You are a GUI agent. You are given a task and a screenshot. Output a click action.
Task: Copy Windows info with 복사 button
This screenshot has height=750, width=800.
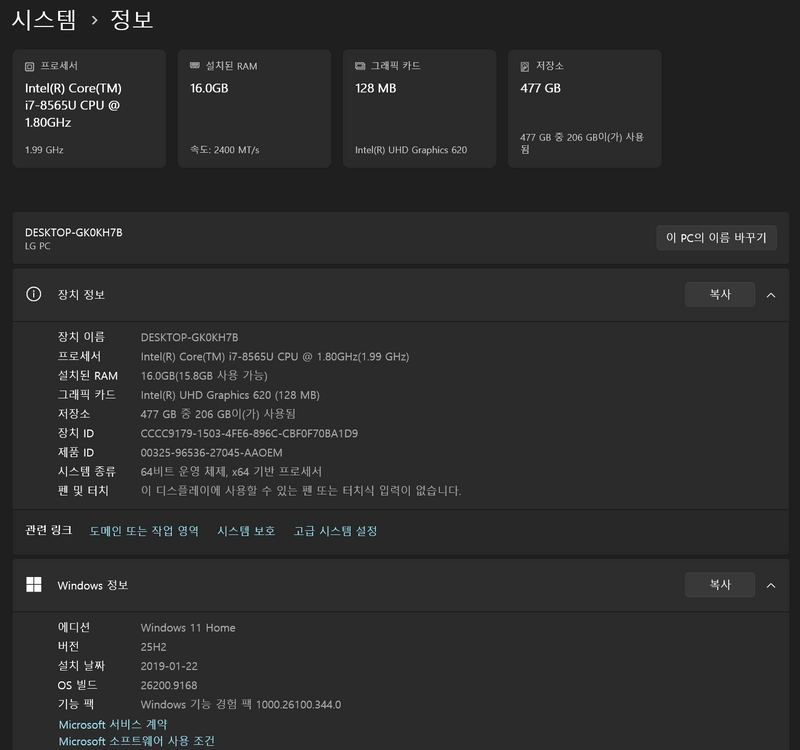[720, 585]
